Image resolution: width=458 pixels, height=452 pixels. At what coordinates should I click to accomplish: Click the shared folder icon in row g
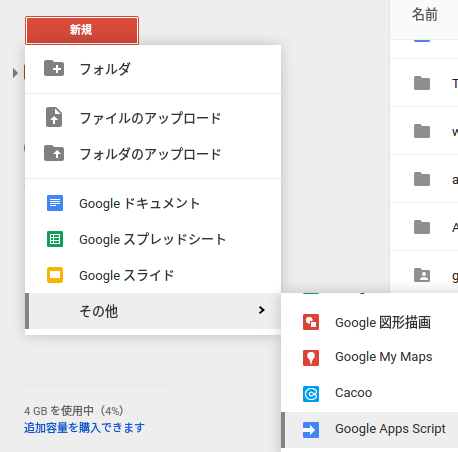[422, 275]
